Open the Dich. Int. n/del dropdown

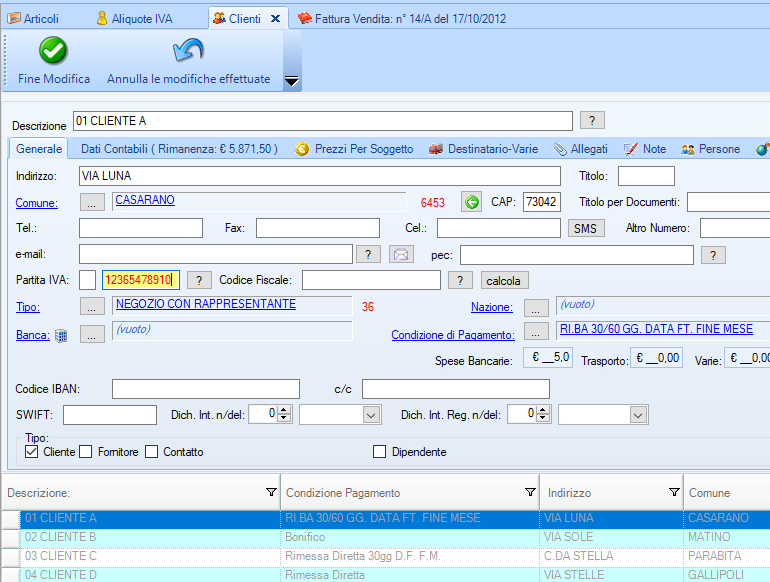pyautogui.click(x=371, y=414)
